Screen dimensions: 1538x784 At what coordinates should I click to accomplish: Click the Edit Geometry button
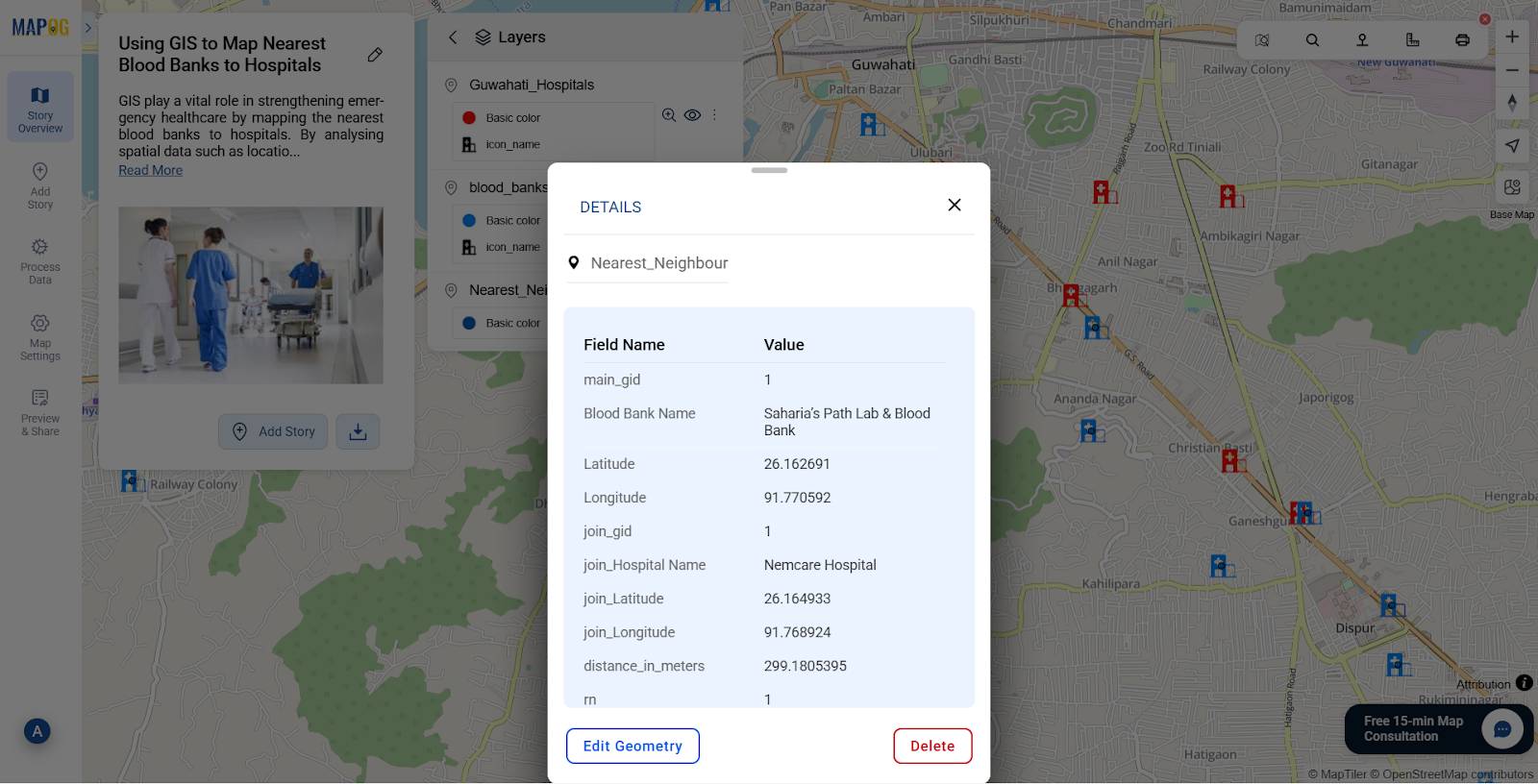point(633,746)
